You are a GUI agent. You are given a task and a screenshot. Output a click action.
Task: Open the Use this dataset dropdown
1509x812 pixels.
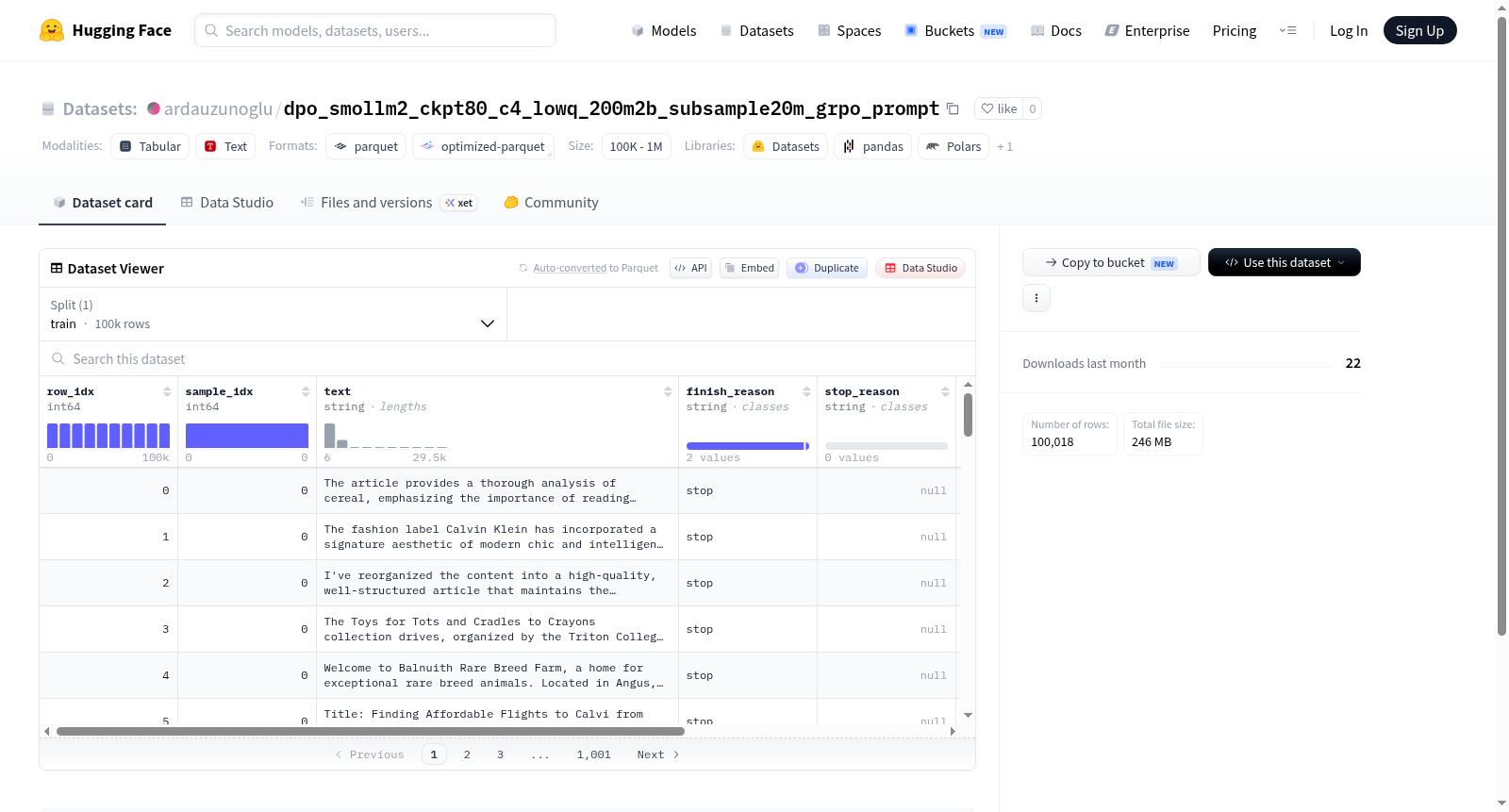click(1285, 262)
